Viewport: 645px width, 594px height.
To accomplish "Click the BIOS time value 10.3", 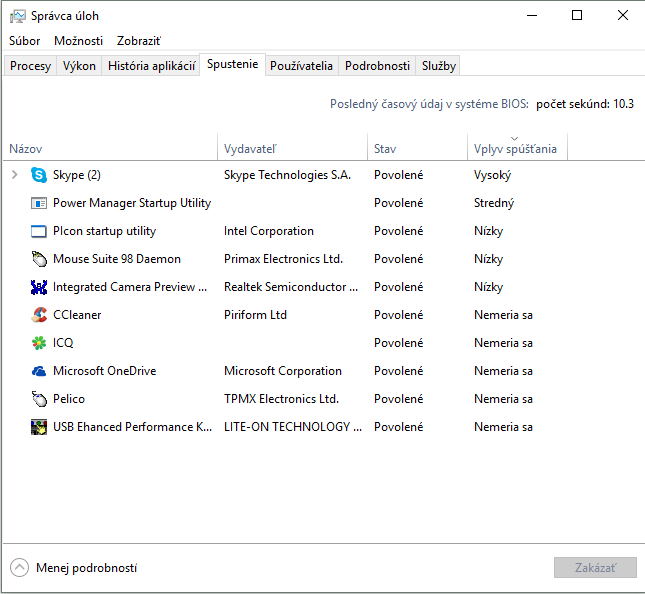I will click(623, 104).
